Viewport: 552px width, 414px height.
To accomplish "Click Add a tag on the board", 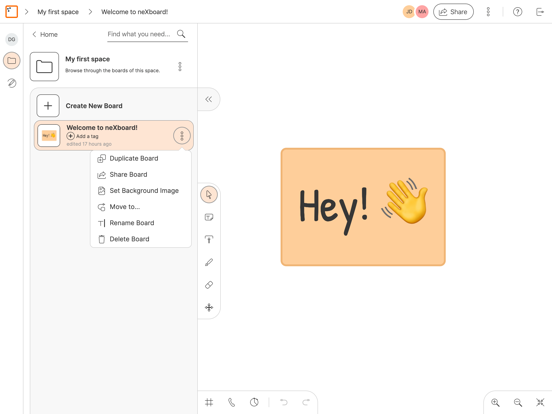I will (x=83, y=136).
